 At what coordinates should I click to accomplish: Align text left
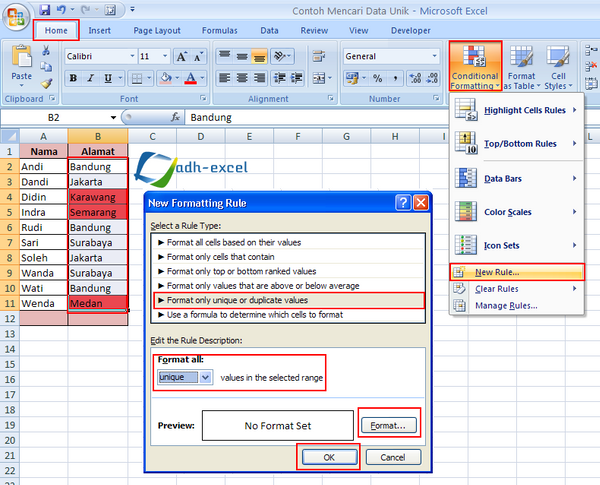(x=225, y=78)
